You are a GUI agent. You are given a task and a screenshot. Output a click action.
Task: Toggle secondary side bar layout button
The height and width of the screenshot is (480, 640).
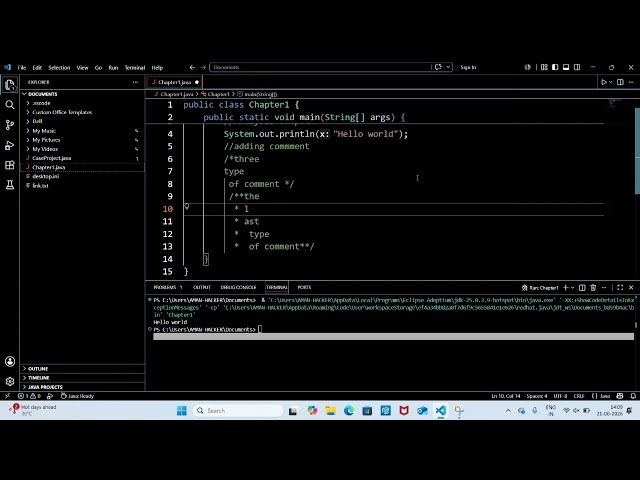pyautogui.click(x=577, y=67)
